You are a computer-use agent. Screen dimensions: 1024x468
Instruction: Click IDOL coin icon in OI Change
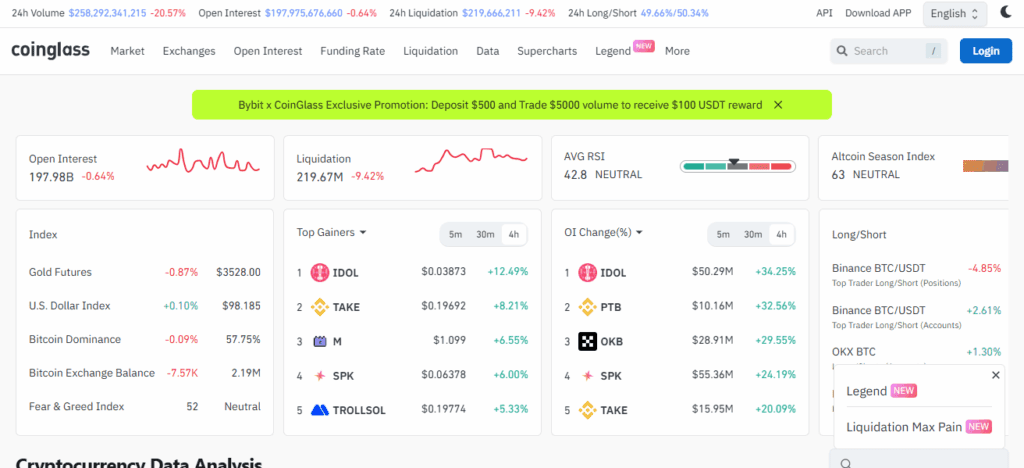click(588, 272)
